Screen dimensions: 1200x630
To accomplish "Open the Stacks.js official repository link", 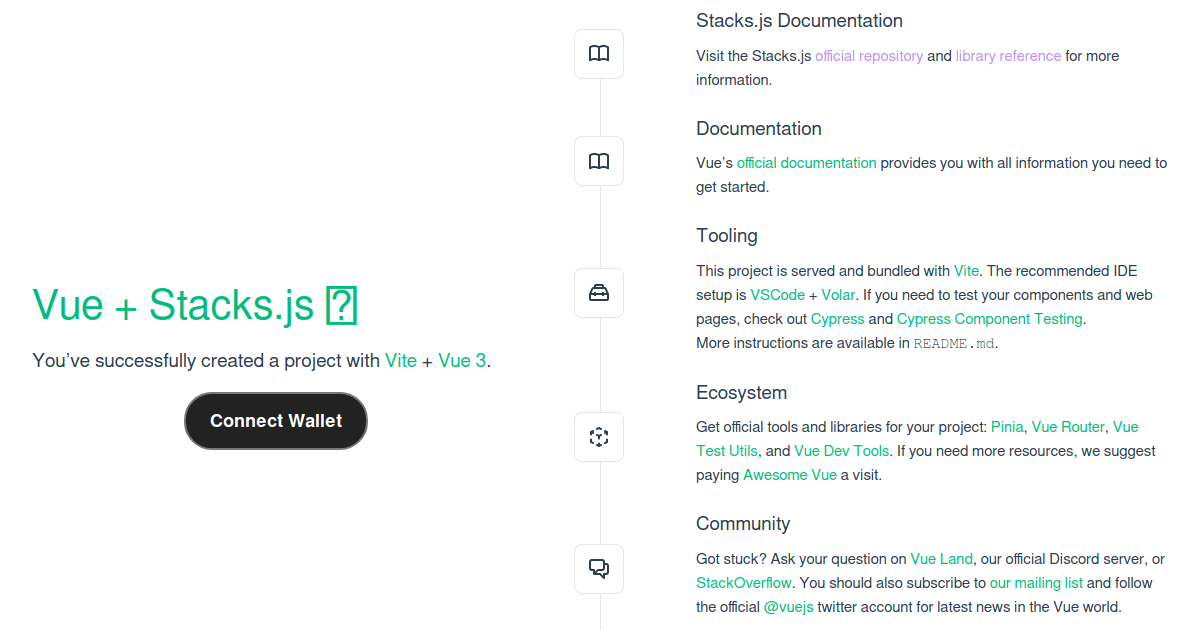I will [868, 56].
